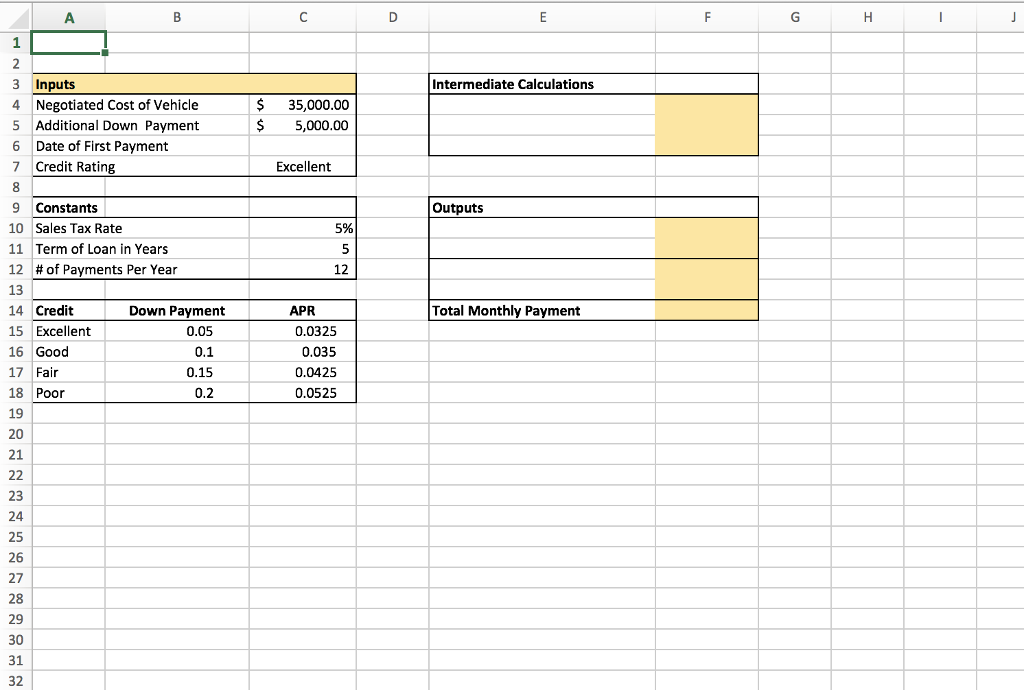Select the 'Sales Tax Rate' label
Screen dimensions: 1024x690
pyautogui.click(x=140, y=228)
